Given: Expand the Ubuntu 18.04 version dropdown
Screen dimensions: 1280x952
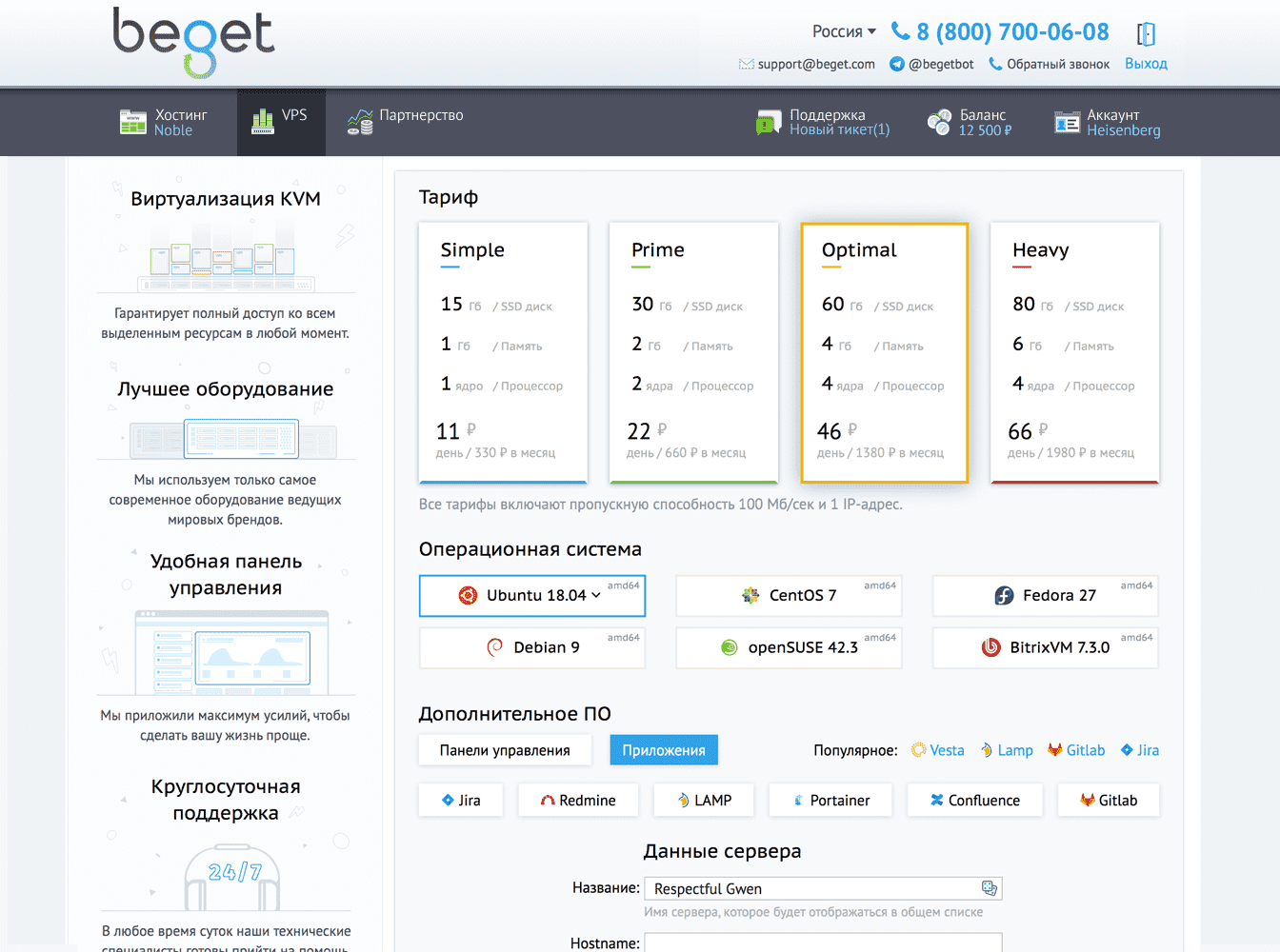Looking at the screenshot, I should (x=596, y=595).
